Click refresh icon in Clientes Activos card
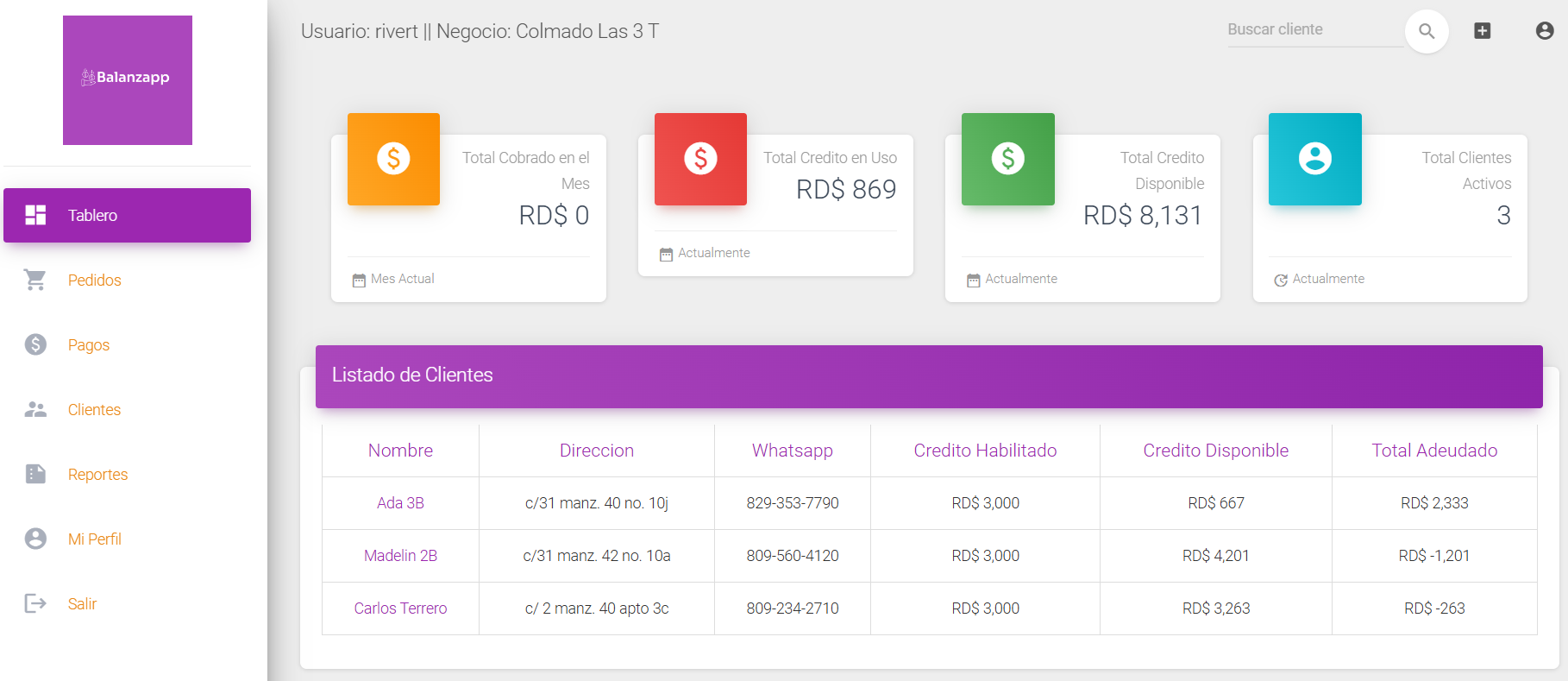1568x681 pixels. click(x=1281, y=280)
